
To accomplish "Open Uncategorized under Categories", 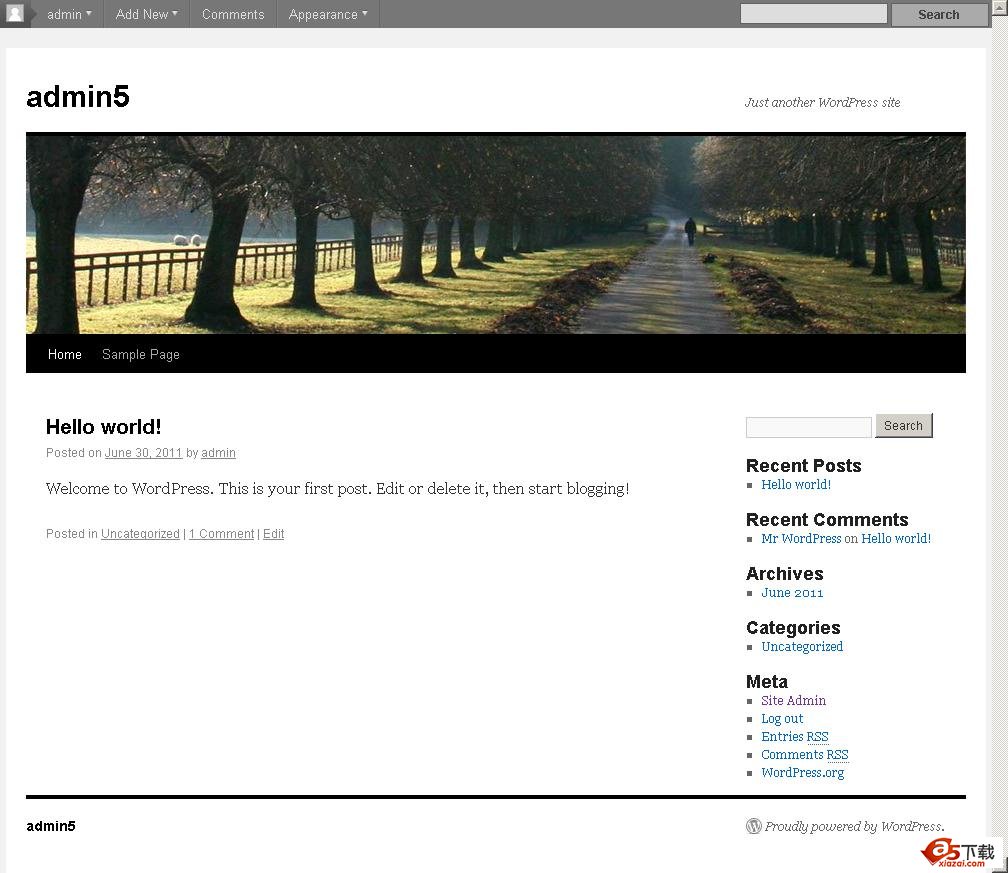I will (802, 647).
